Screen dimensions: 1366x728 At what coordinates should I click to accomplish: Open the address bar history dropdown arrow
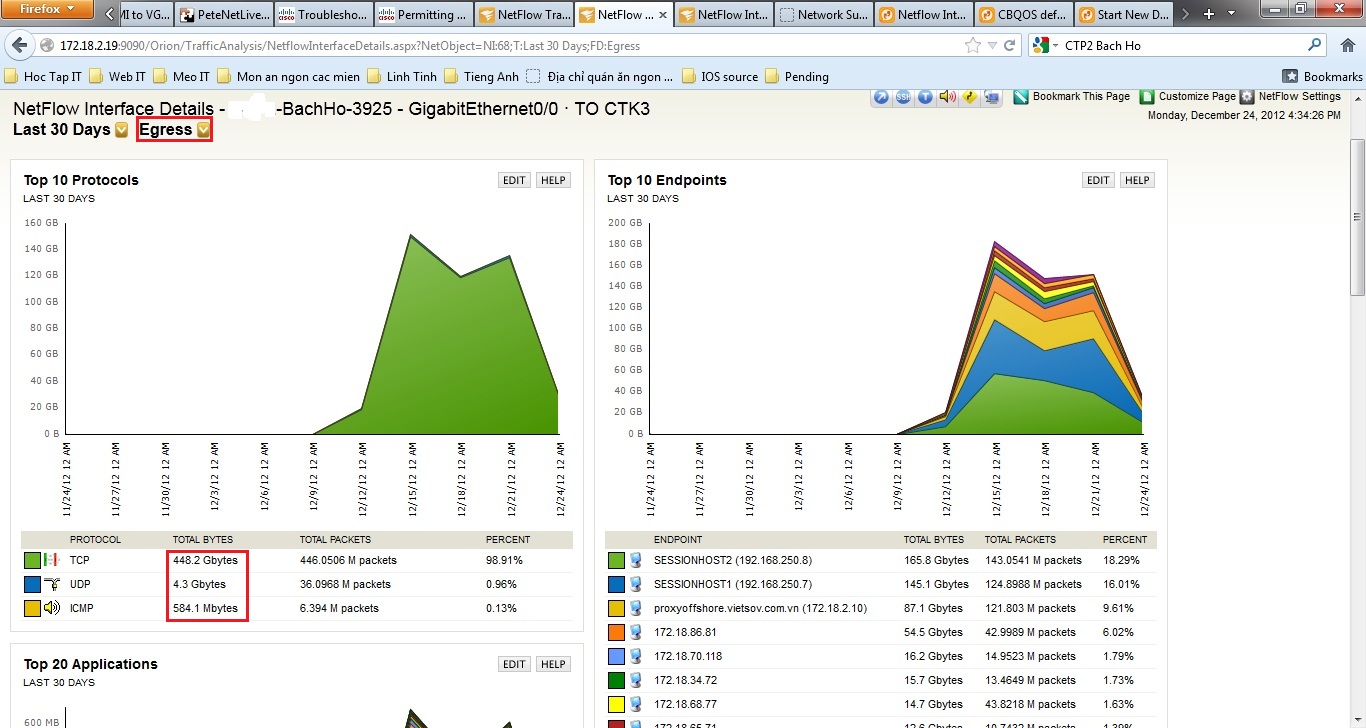992,45
